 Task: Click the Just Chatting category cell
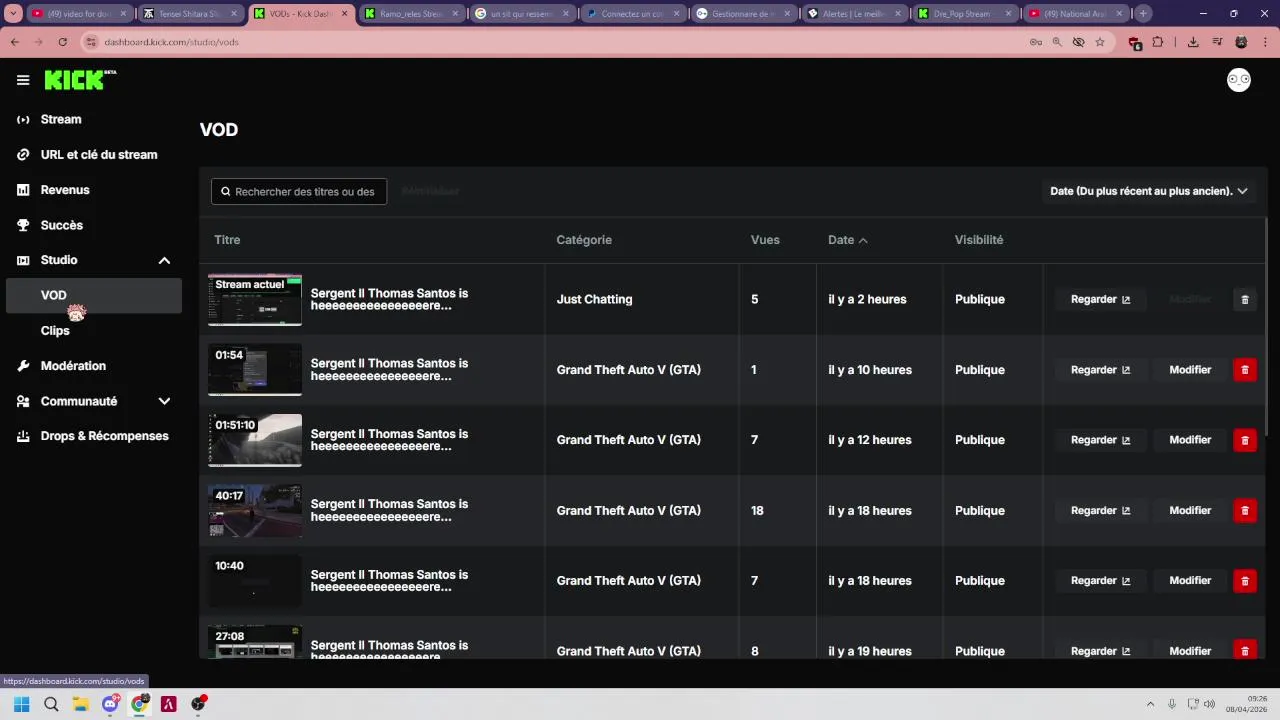click(594, 299)
